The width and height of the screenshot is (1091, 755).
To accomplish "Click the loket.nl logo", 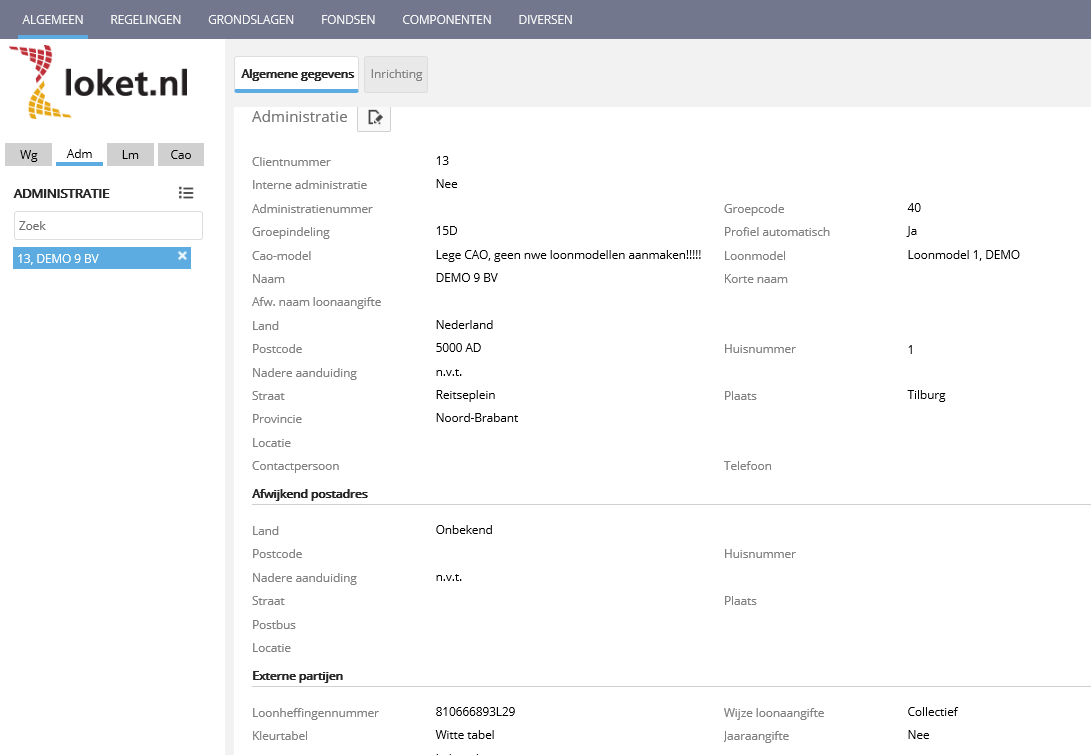I will click(x=100, y=83).
